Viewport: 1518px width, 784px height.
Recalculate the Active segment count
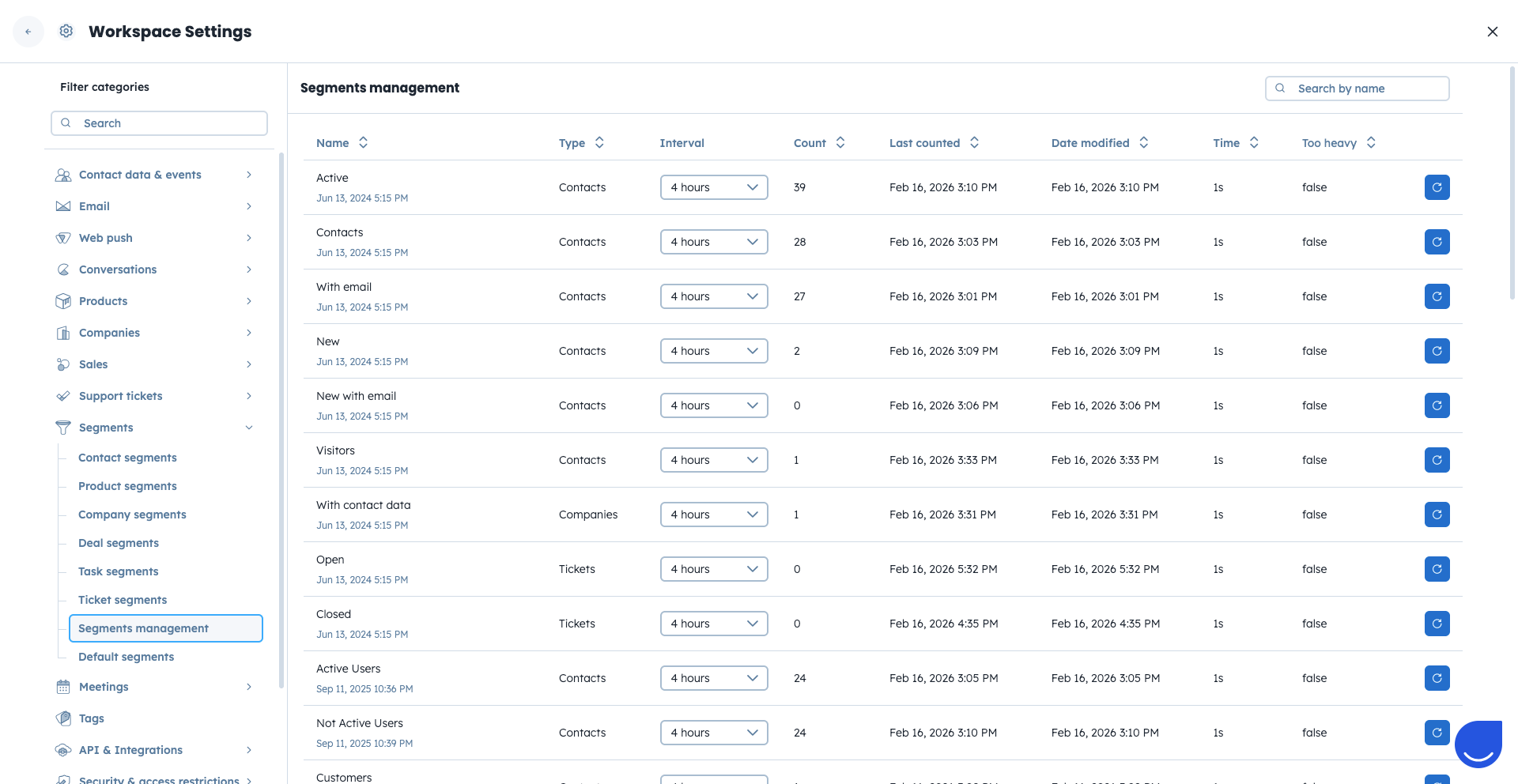1437,187
